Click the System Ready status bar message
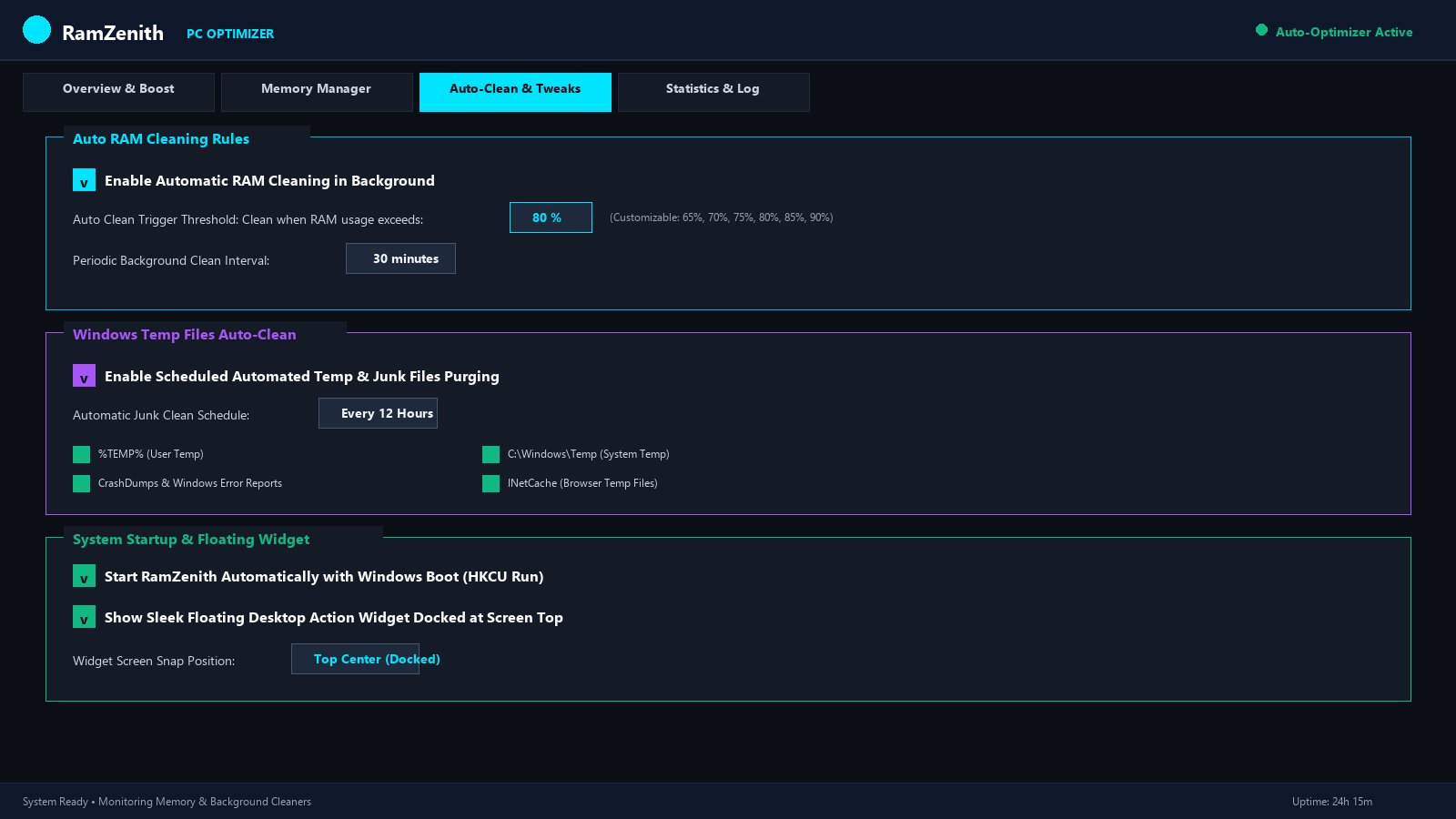1456x819 pixels. pos(167,802)
